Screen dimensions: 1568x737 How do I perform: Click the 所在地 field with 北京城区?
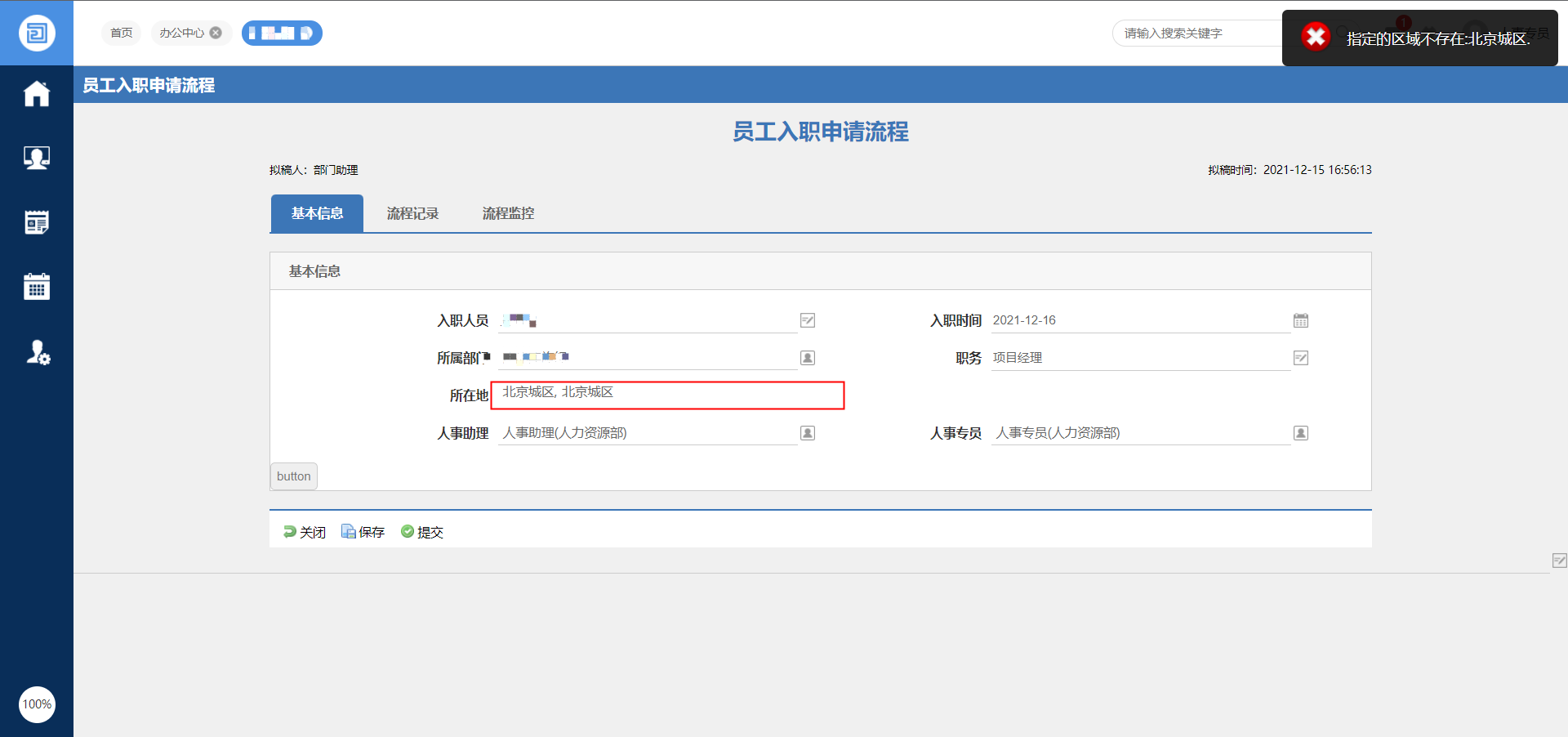(x=667, y=395)
